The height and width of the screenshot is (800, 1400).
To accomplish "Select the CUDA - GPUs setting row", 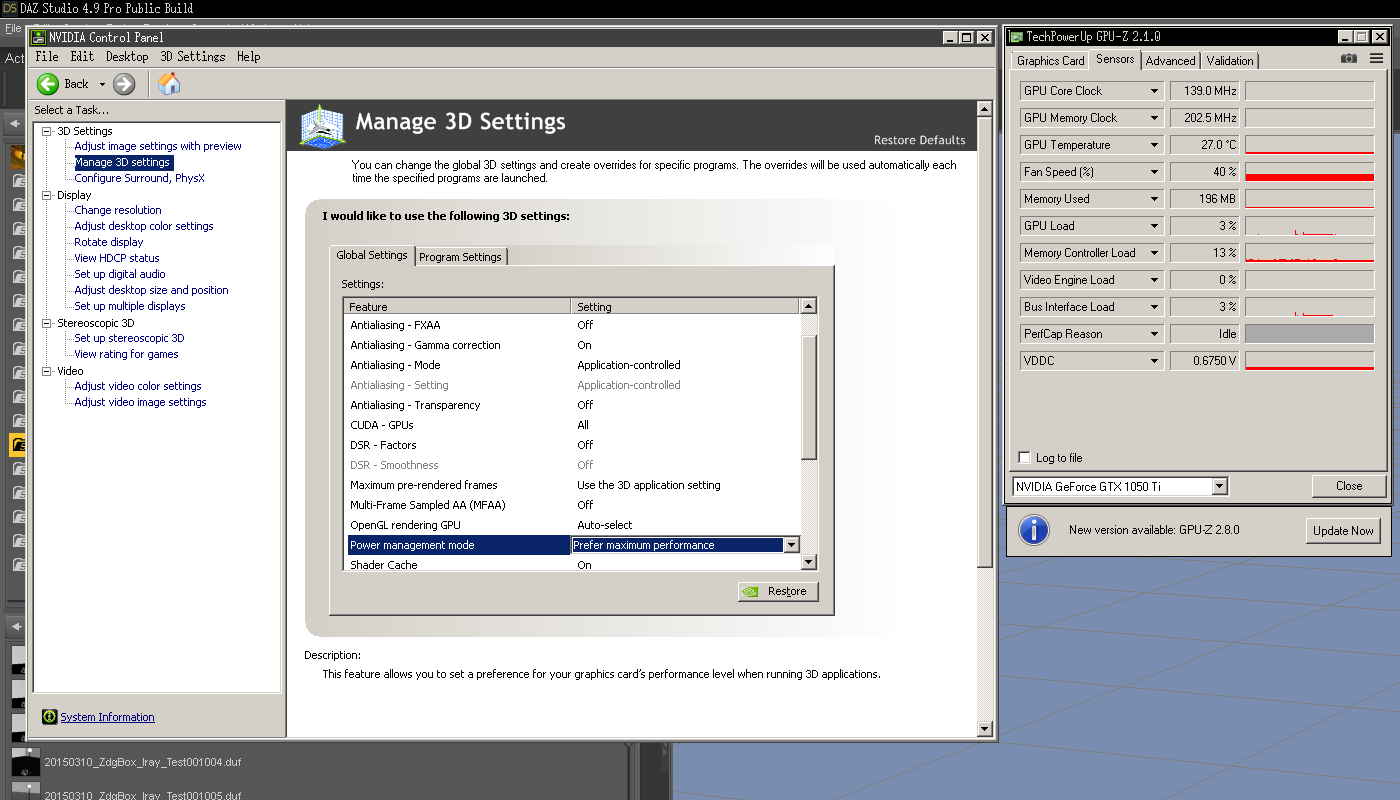I will coord(573,425).
